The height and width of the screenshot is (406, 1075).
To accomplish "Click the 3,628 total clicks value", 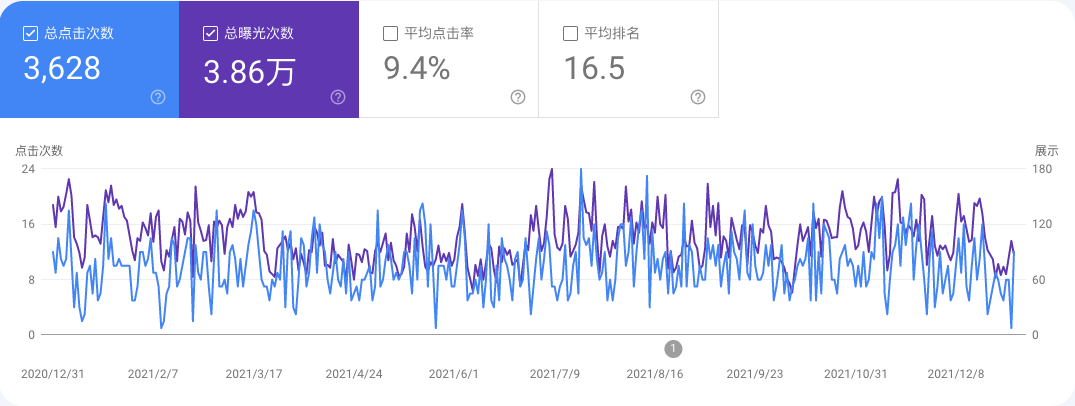I will pyautogui.click(x=62, y=68).
